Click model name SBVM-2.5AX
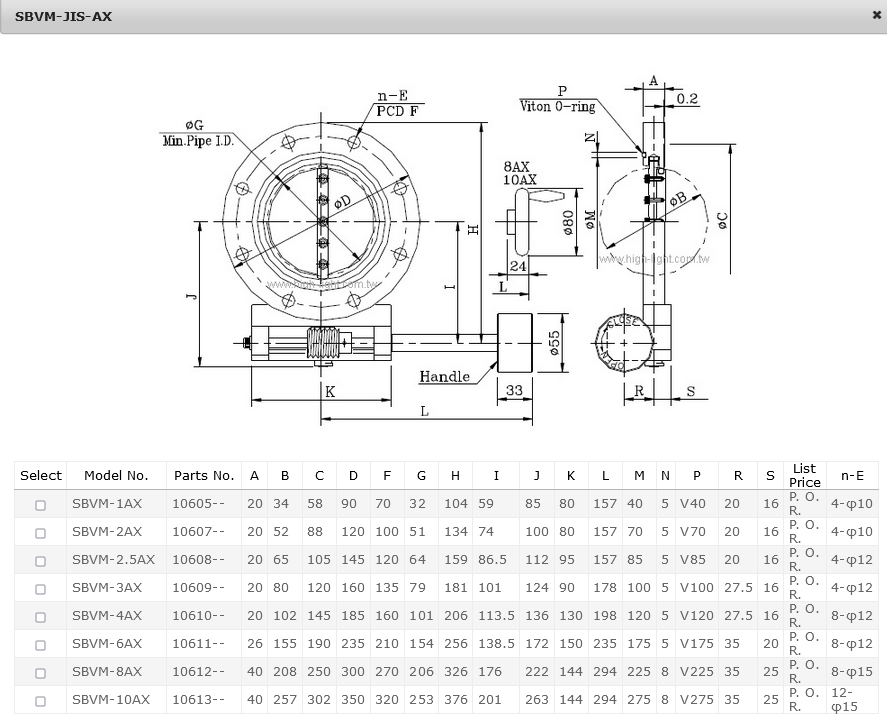The width and height of the screenshot is (887, 721). click(113, 559)
